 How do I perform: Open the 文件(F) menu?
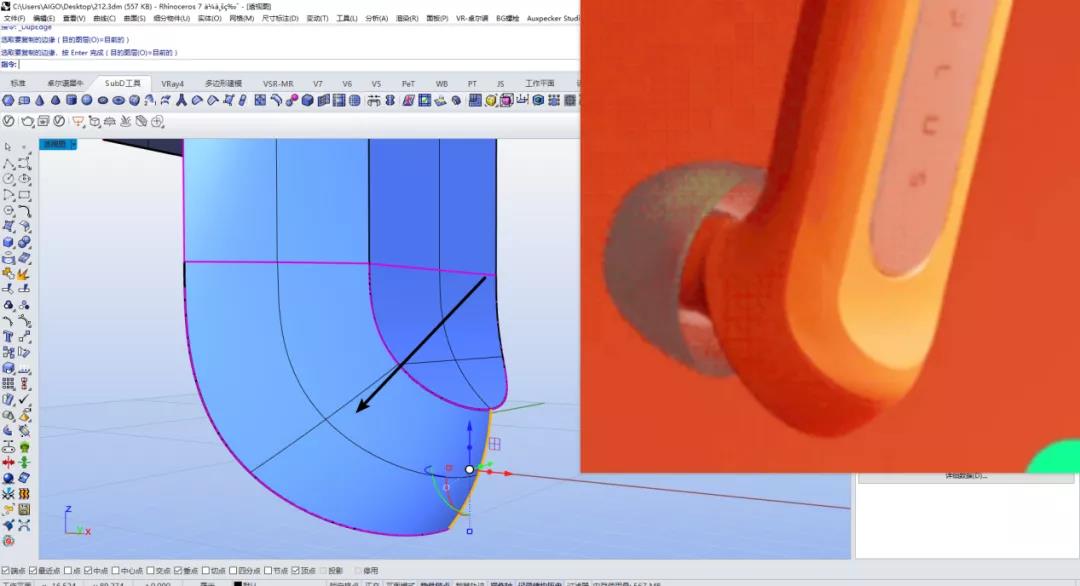14,19
